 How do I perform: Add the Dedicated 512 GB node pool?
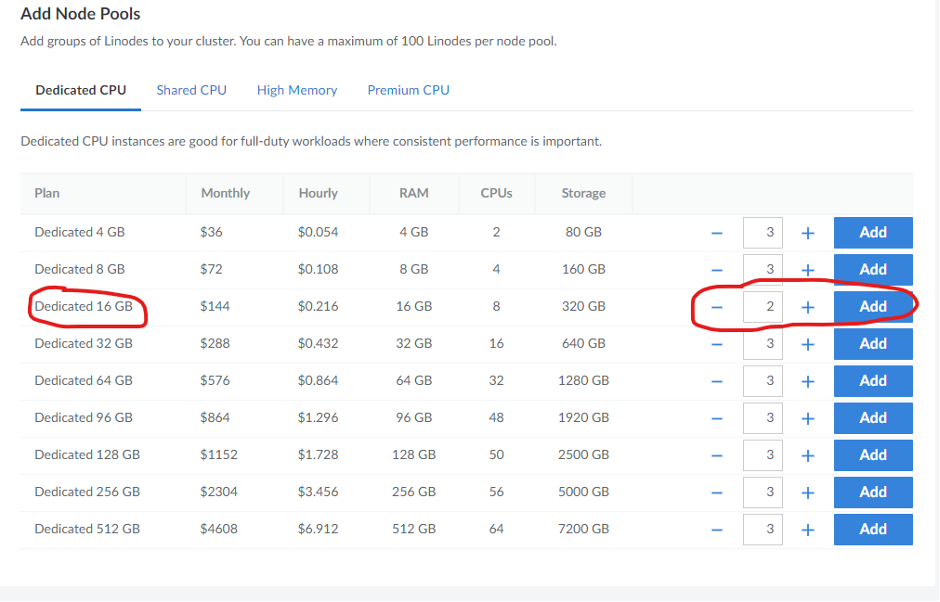pos(873,529)
